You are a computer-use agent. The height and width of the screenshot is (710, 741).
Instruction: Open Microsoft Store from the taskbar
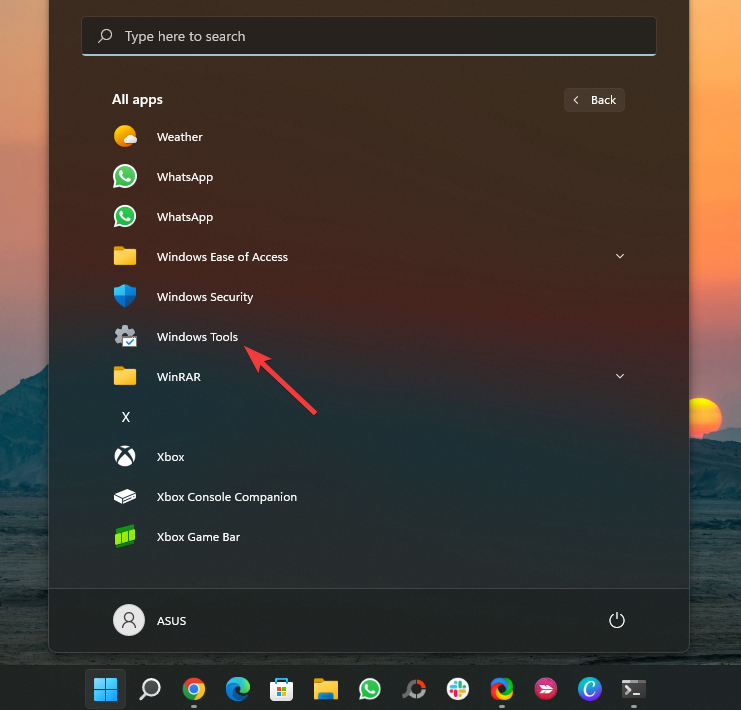pos(282,689)
